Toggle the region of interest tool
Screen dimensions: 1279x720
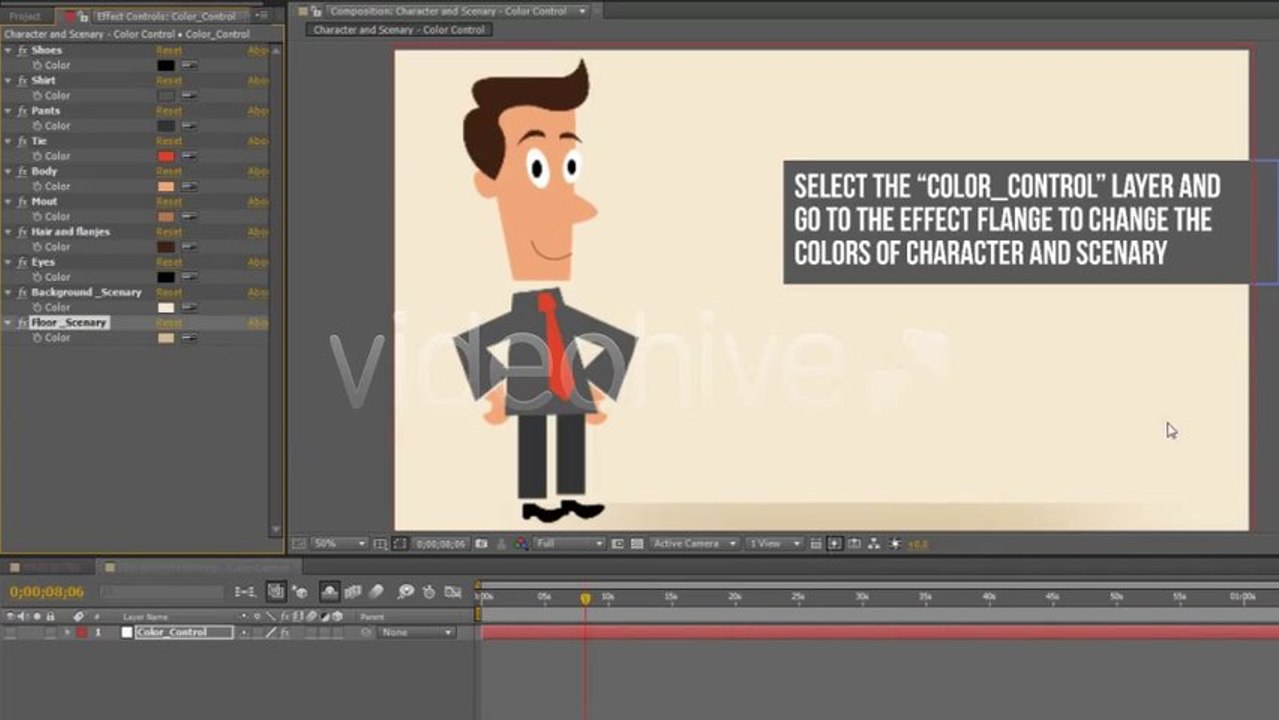[617, 543]
